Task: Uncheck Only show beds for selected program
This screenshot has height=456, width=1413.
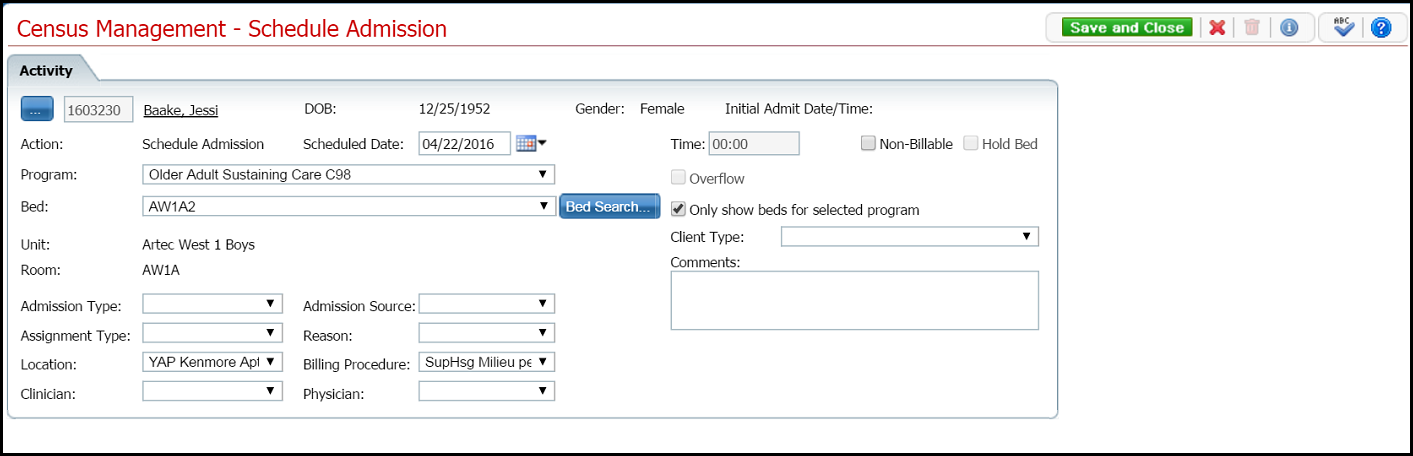Action: coord(679,210)
